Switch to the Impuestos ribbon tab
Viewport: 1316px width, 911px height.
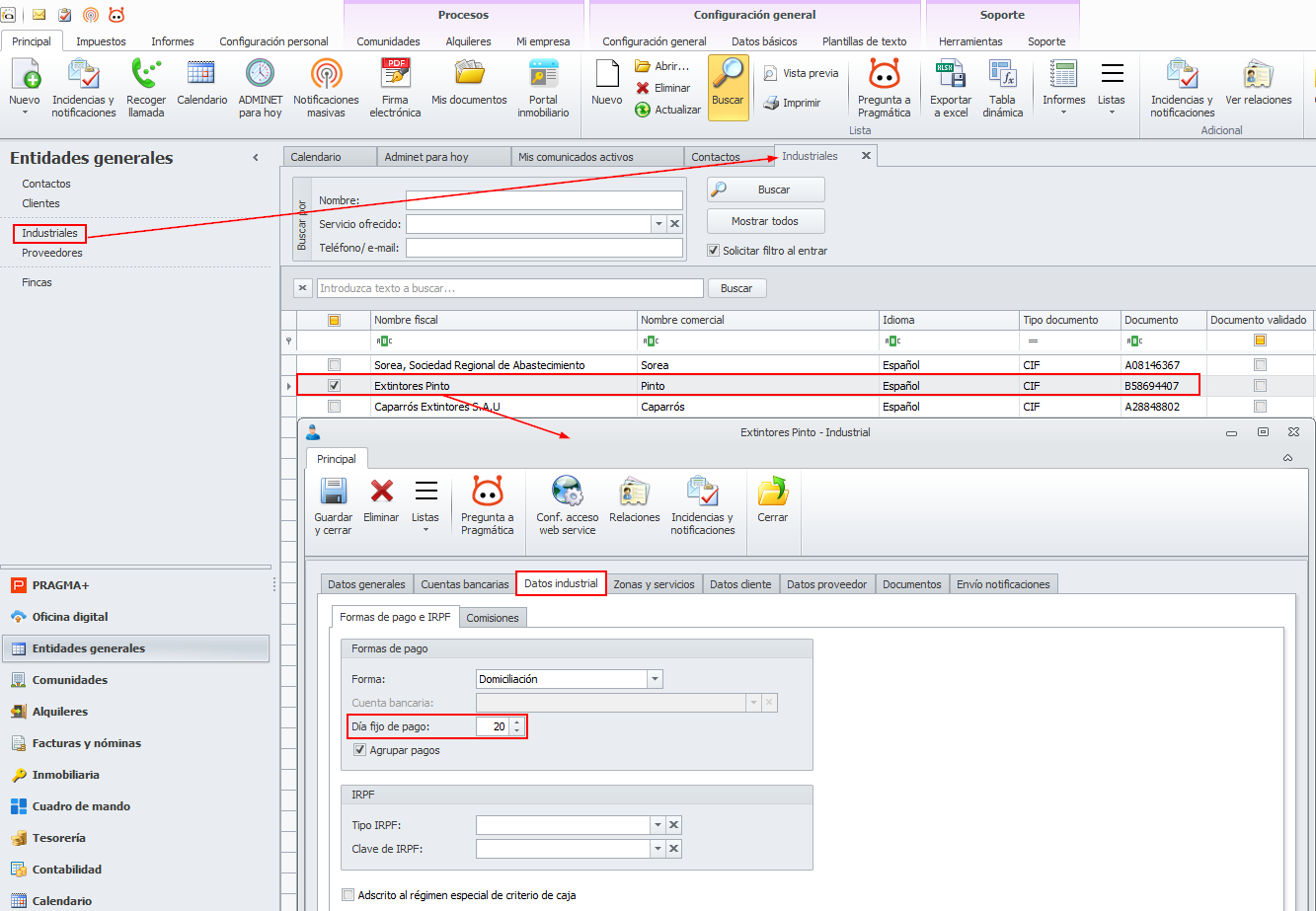tap(101, 41)
